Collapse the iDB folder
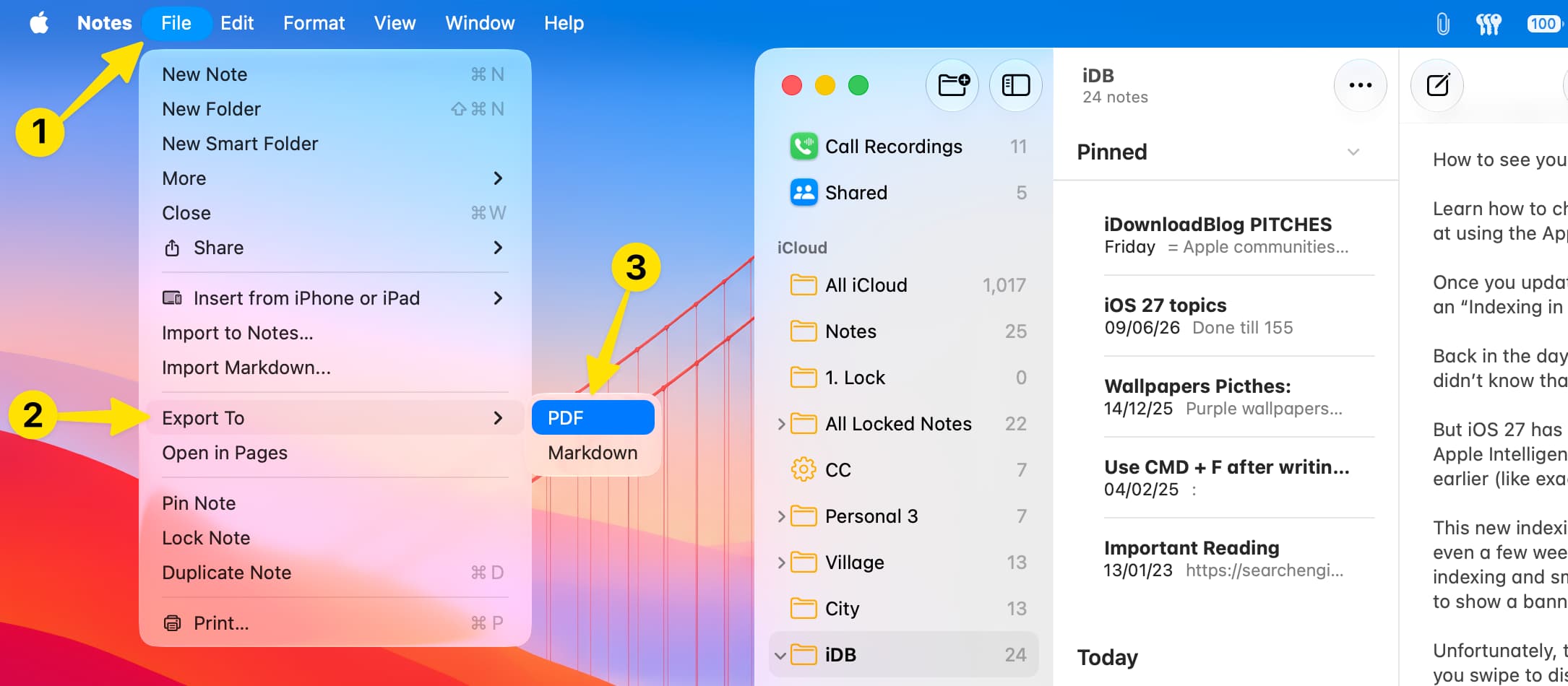The height and width of the screenshot is (686, 1568). click(780, 656)
